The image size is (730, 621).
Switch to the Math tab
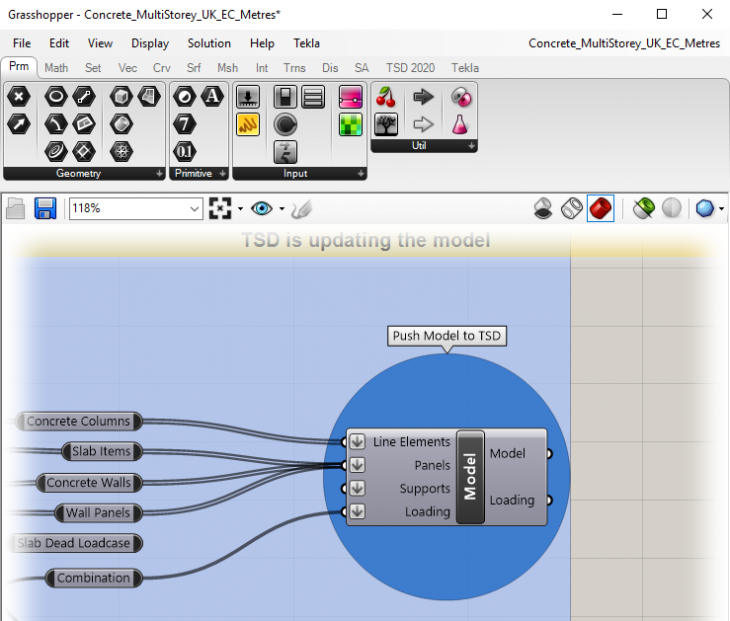[56, 68]
